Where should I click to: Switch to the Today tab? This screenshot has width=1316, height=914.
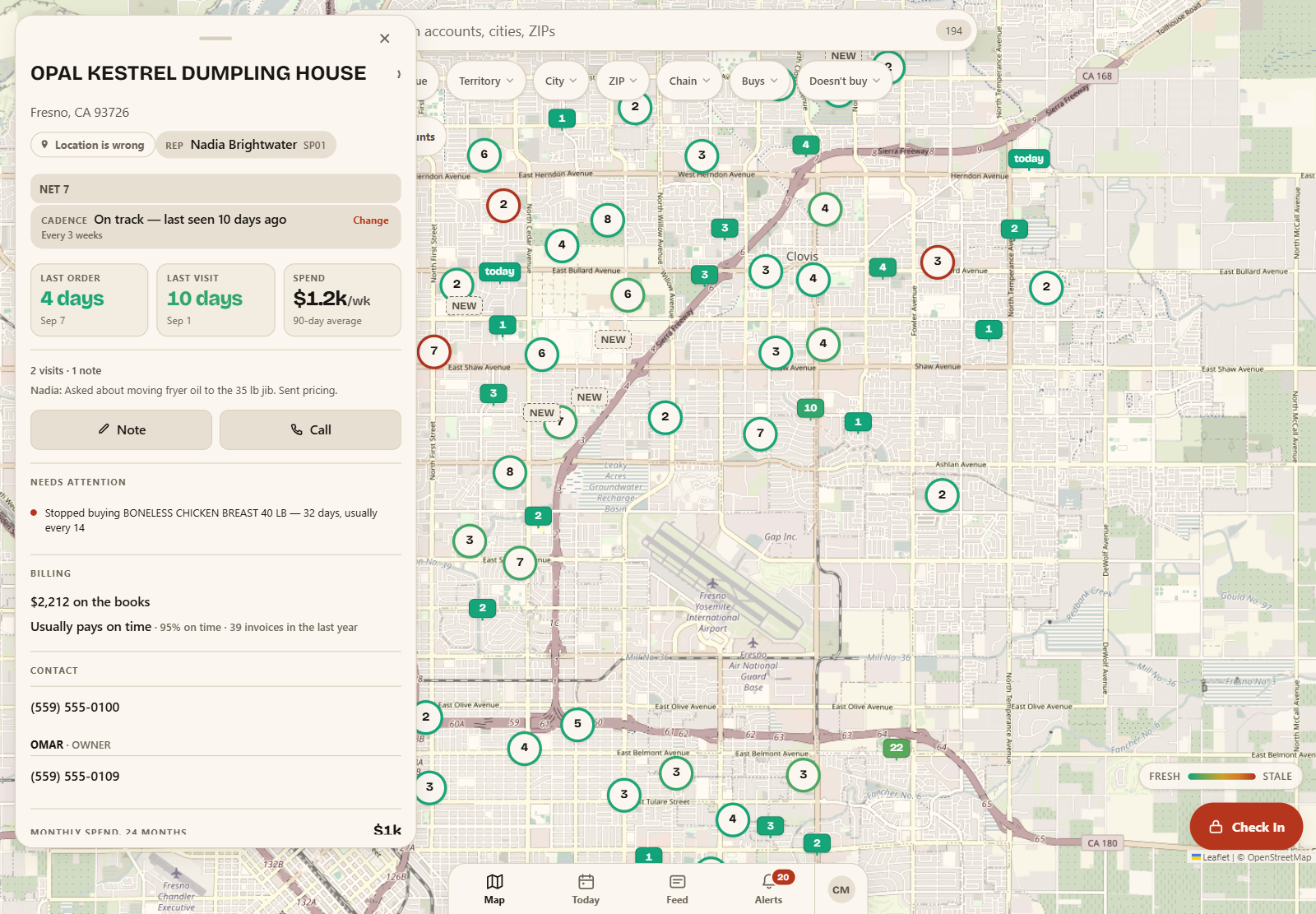(586, 888)
